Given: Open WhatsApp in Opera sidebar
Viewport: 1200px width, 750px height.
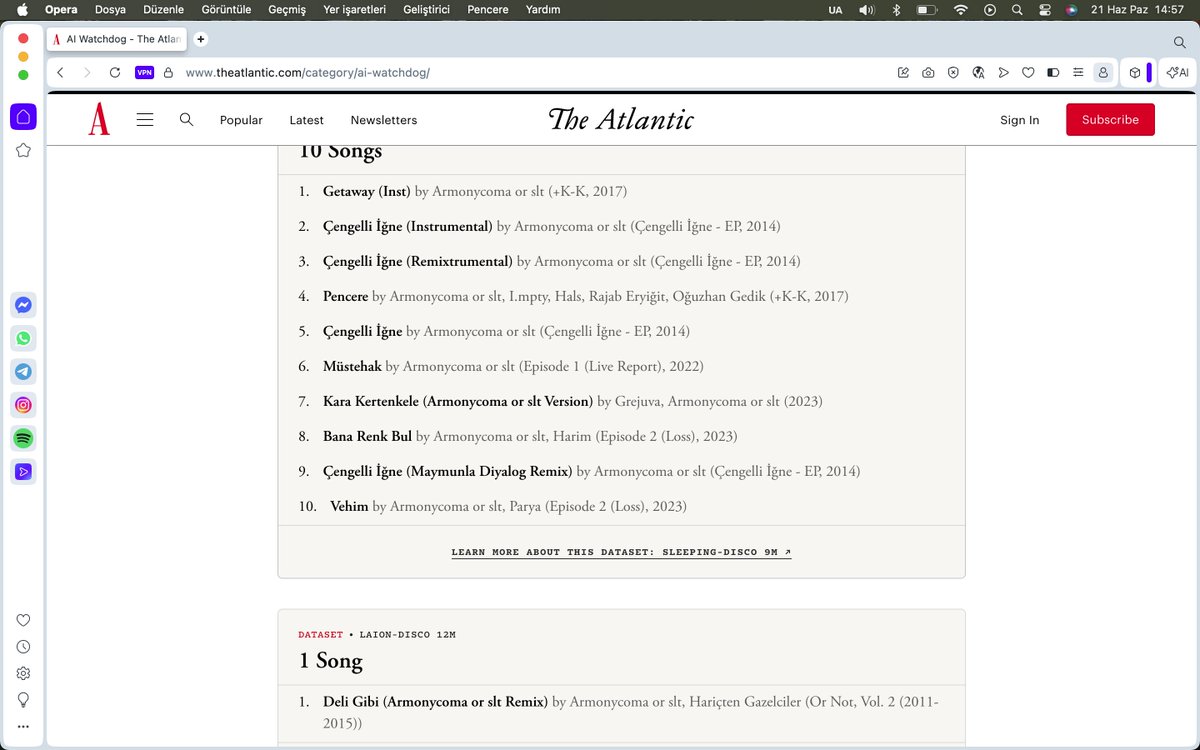Looking at the screenshot, I should (x=23, y=339).
